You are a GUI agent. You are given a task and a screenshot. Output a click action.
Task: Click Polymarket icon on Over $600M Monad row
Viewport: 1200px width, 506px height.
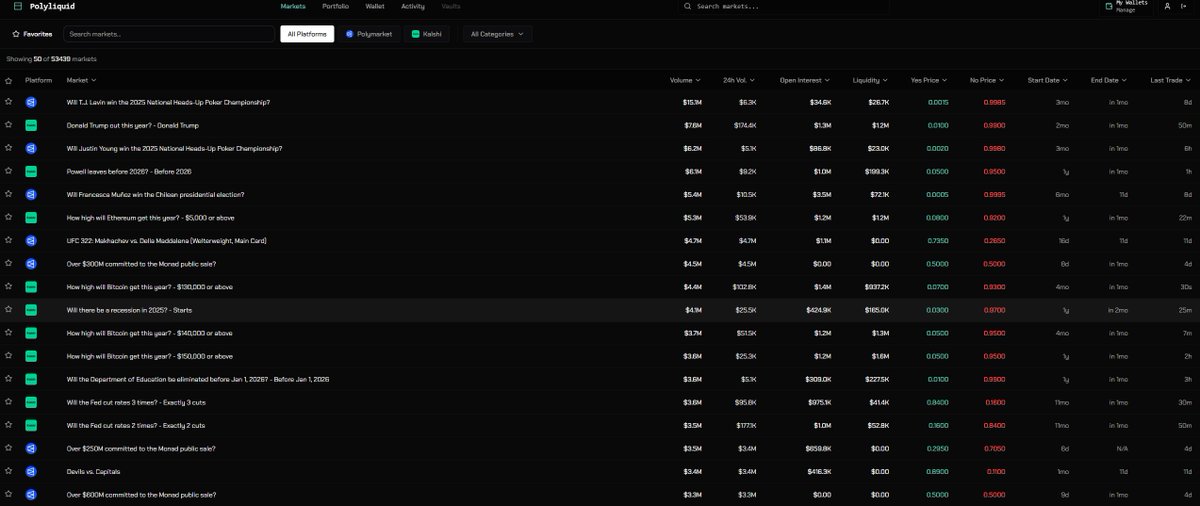31,494
